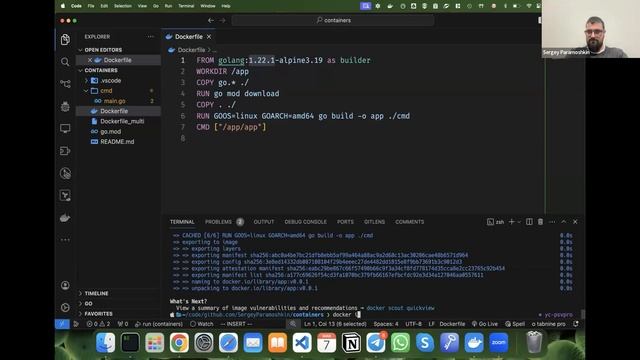Click the Spell status bar item
This screenshot has width=640, height=360.
(515, 324)
